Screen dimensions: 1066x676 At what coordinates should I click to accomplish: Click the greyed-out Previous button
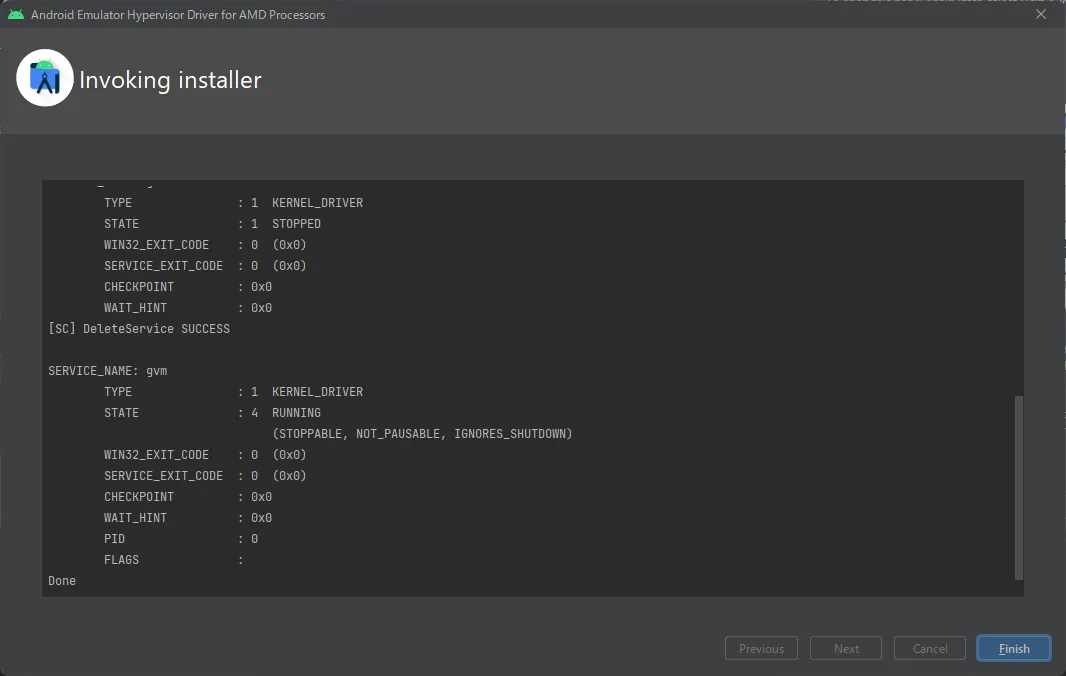[761, 648]
